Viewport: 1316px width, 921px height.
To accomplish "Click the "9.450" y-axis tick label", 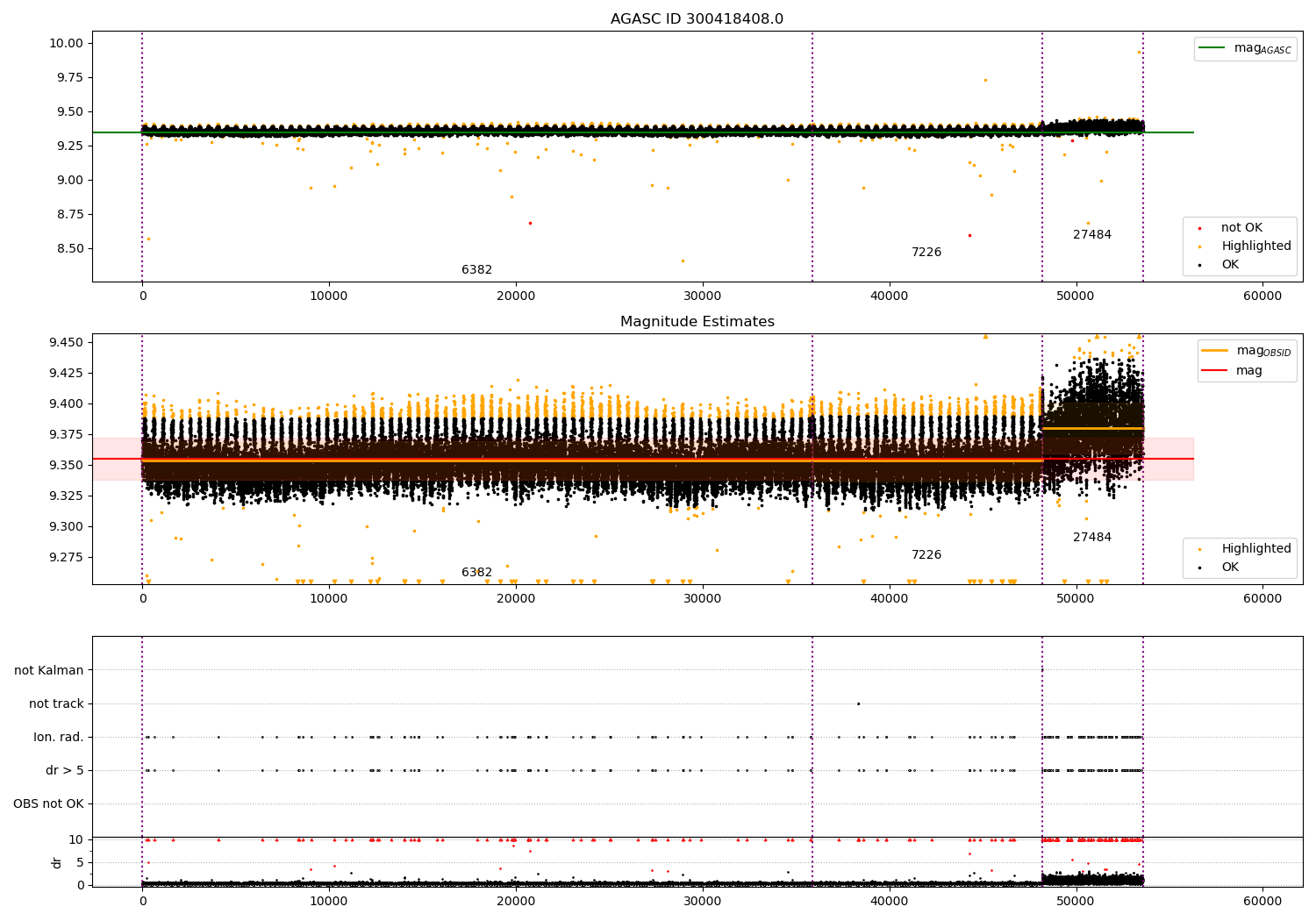I will [x=66, y=343].
